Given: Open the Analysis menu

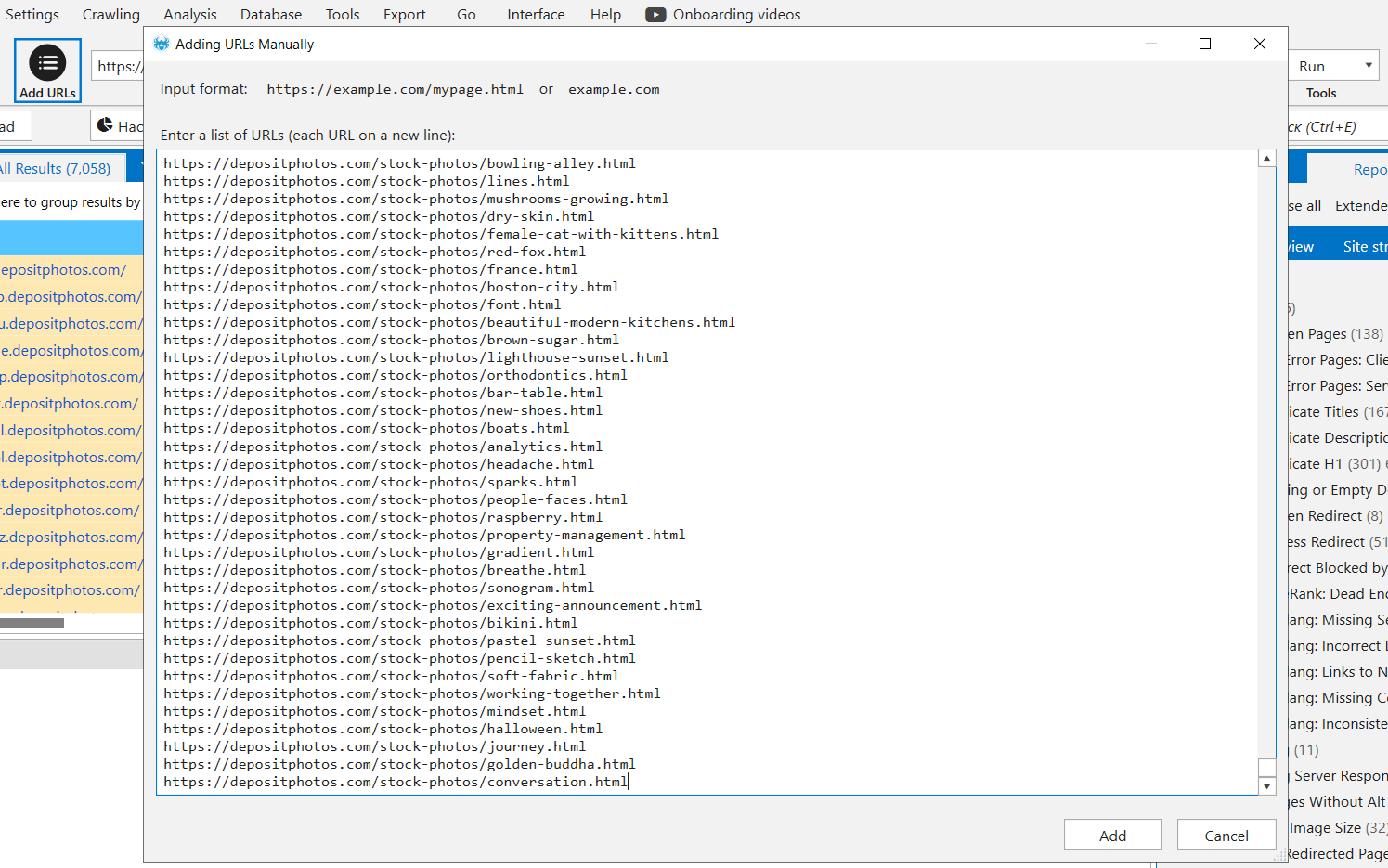Looking at the screenshot, I should pos(190,14).
